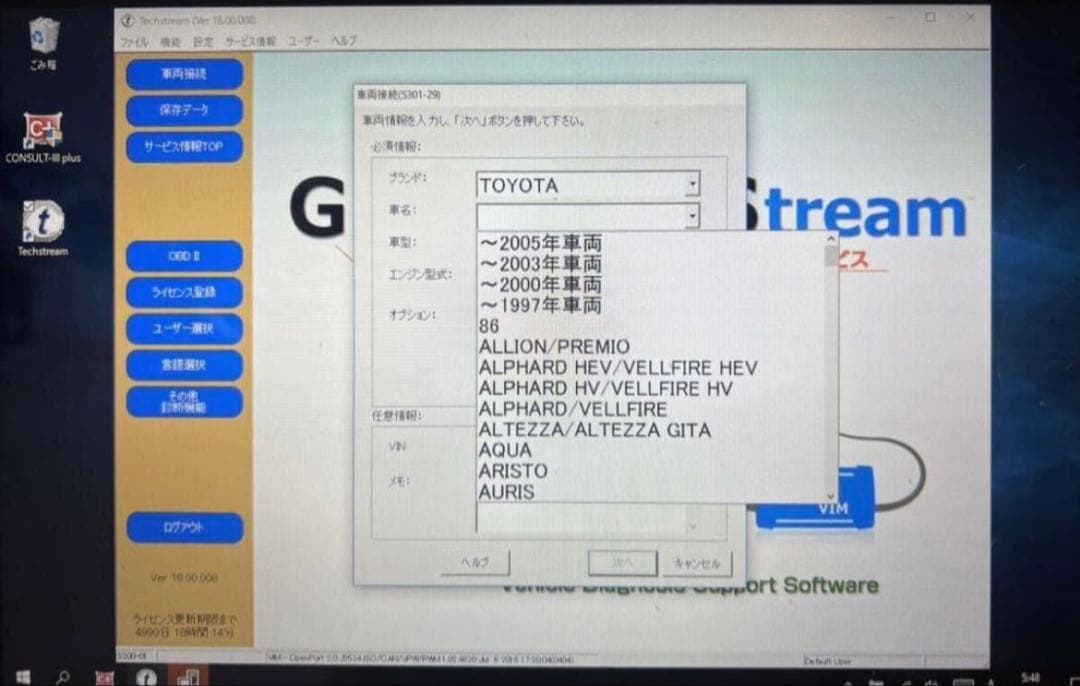Collapse the 車名 dropdown arrow
Viewport: 1080px width, 686px height.
pos(691,214)
